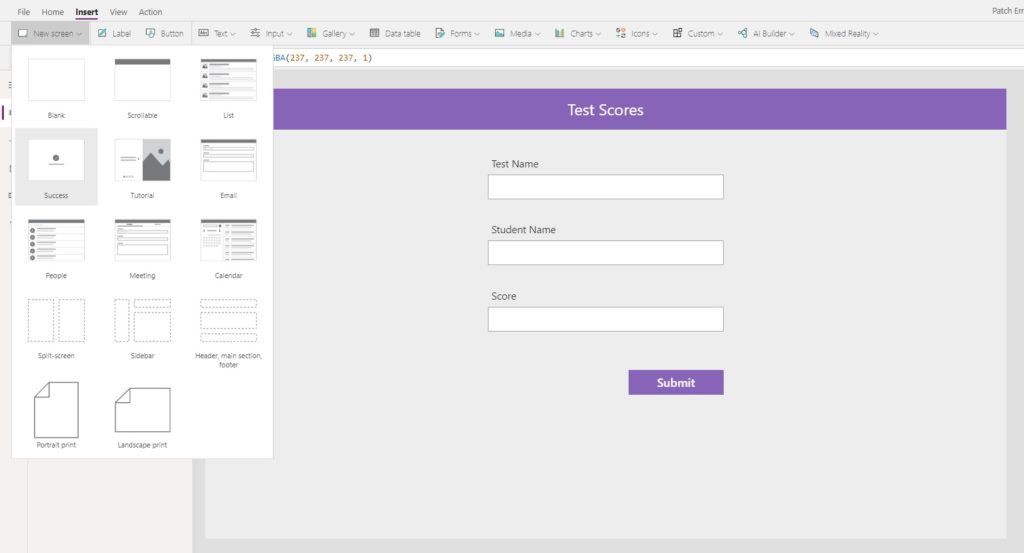Click the RGBA formula bar
Screen dimensions: 1024x553
[x=647, y=57]
